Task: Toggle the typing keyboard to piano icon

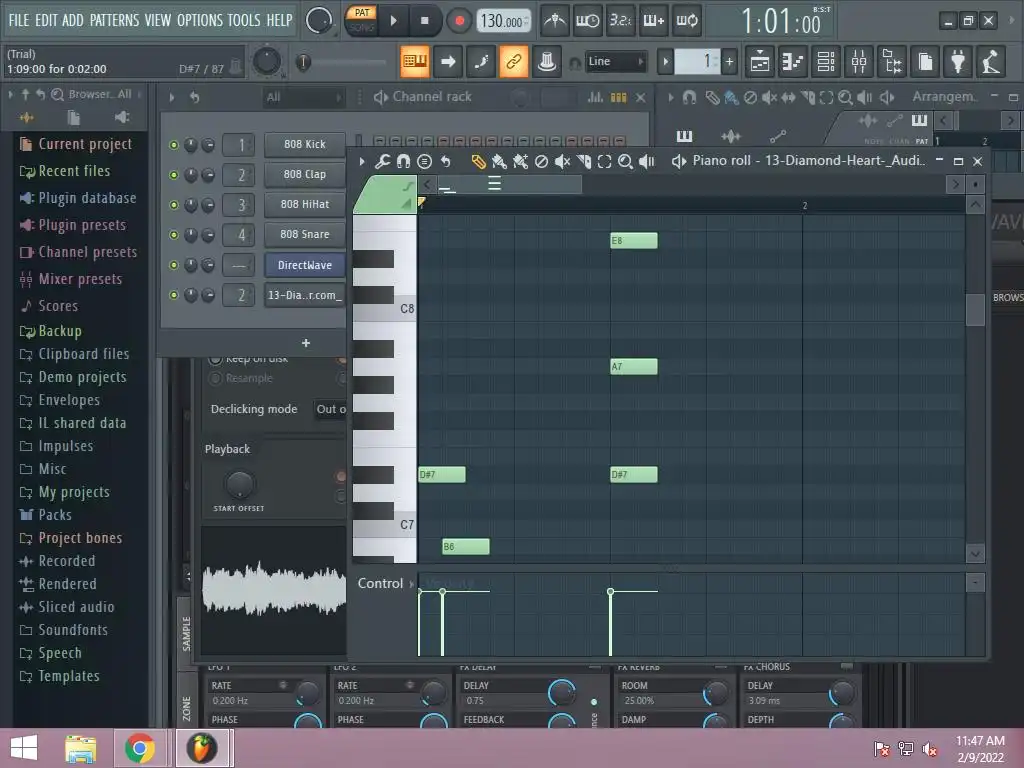Action: coord(415,61)
